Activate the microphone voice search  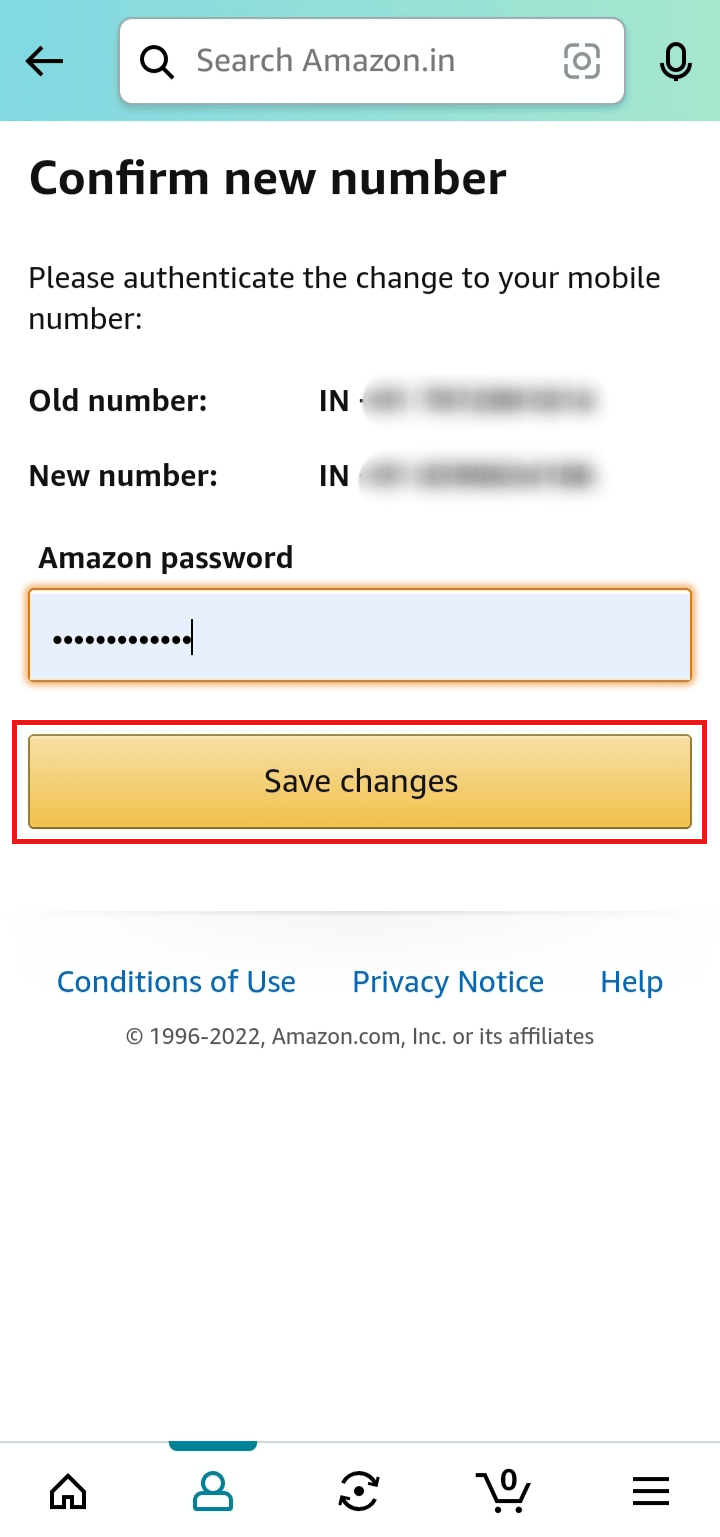(676, 62)
